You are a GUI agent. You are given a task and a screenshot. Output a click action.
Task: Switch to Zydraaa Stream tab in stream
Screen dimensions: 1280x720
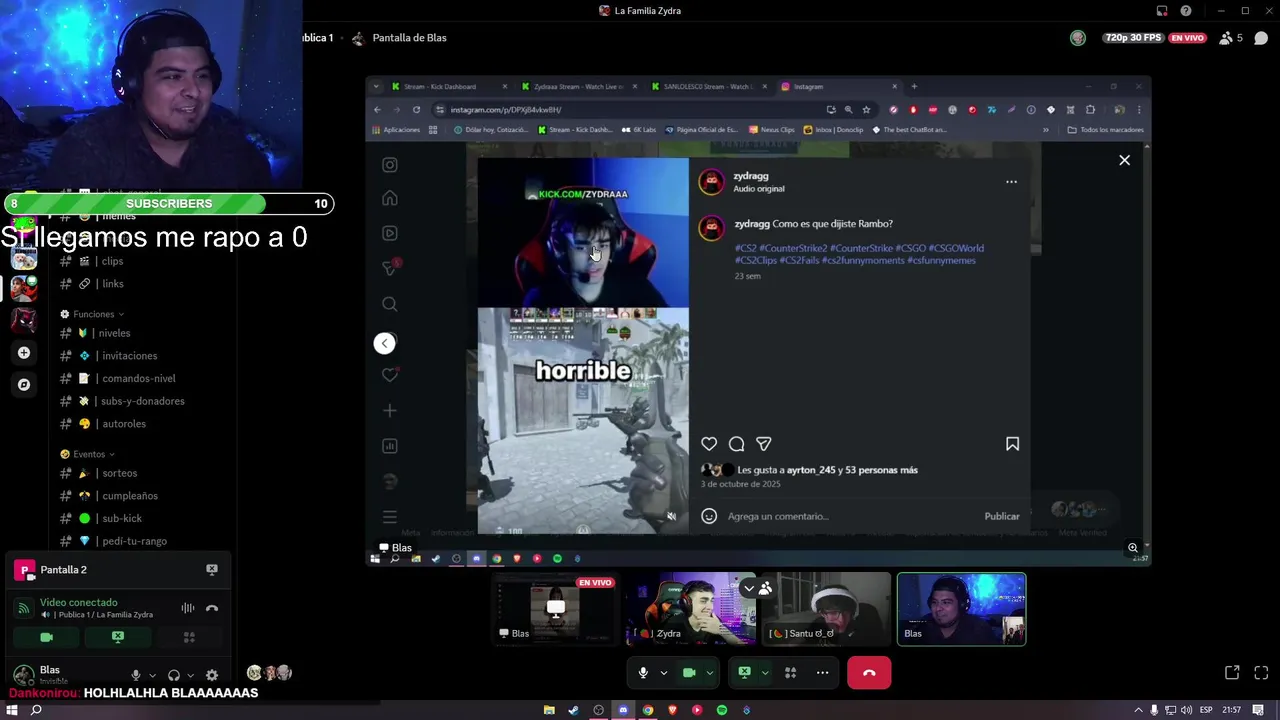click(x=578, y=87)
